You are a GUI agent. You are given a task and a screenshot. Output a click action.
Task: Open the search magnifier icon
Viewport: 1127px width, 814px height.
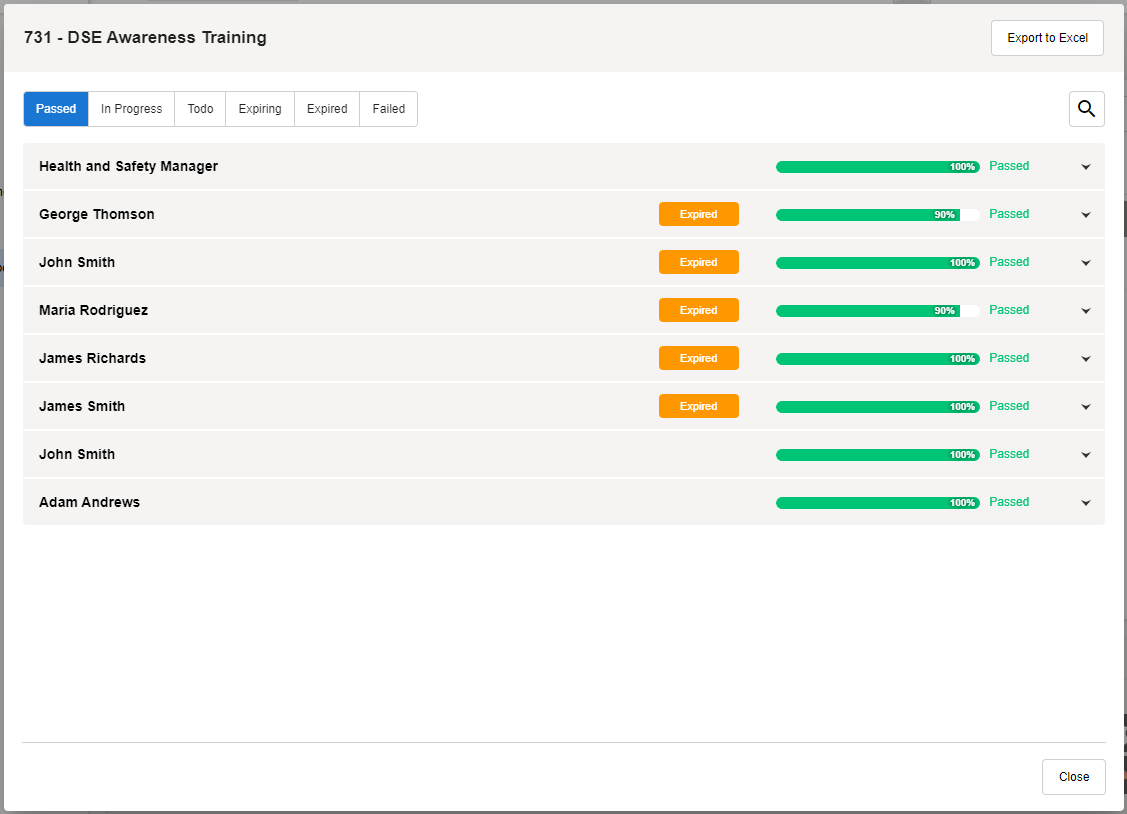click(x=1086, y=109)
